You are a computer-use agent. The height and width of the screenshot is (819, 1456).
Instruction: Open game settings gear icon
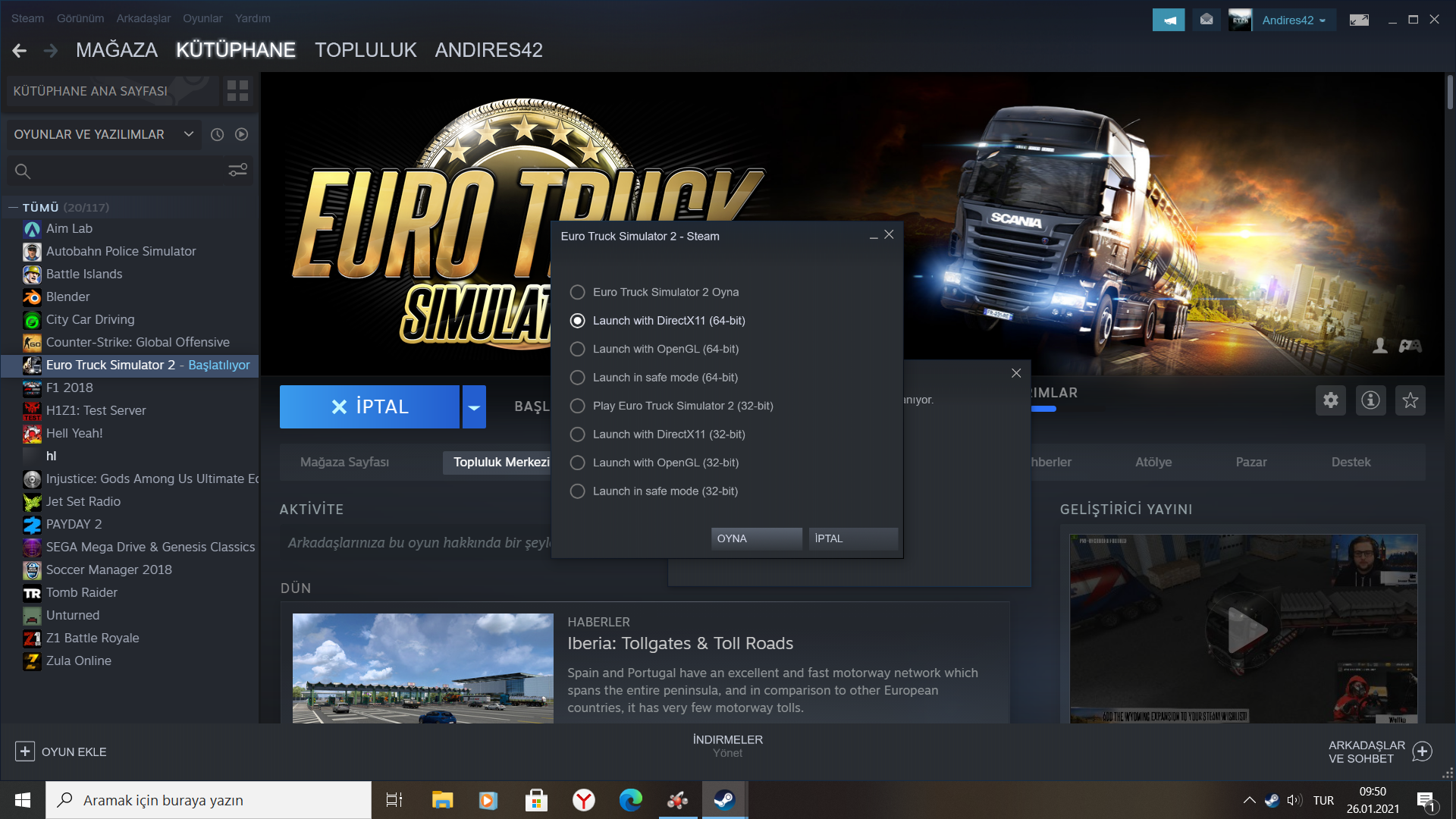pyautogui.click(x=1331, y=400)
